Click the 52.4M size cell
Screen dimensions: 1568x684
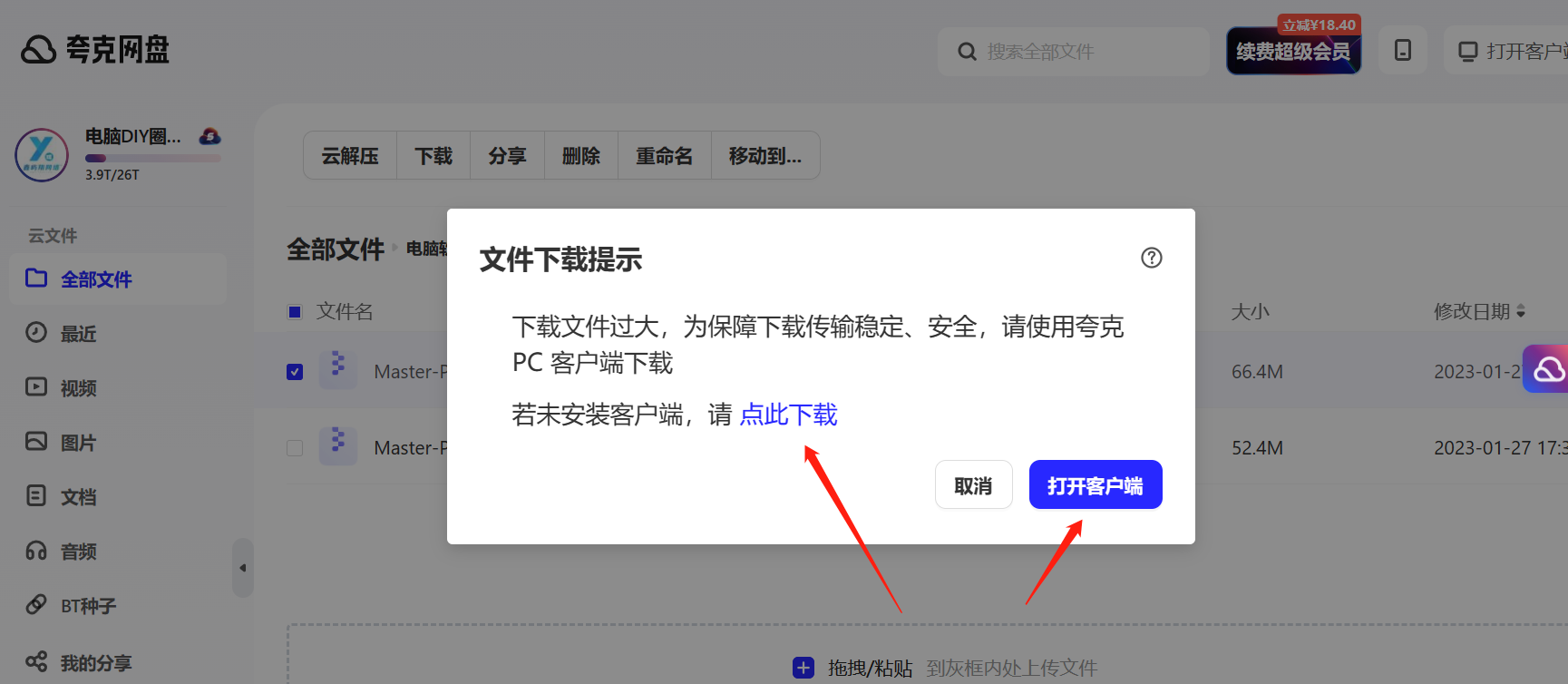pyautogui.click(x=1257, y=448)
